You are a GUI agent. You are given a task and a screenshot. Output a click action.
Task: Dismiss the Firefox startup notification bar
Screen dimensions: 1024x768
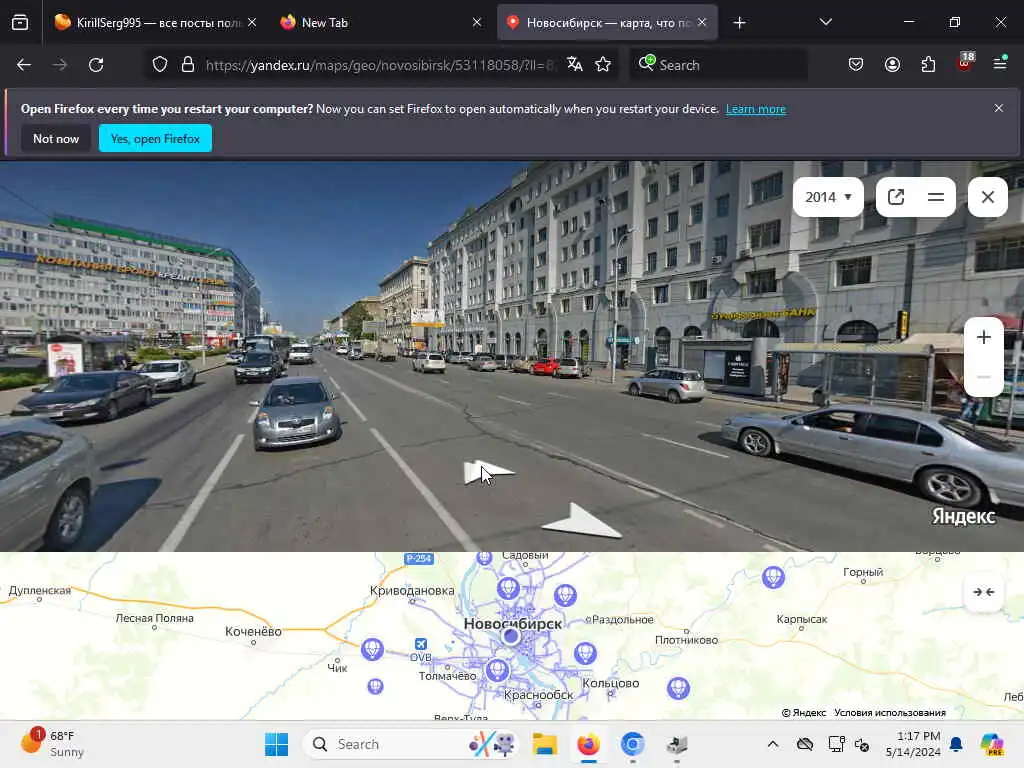[999, 108]
